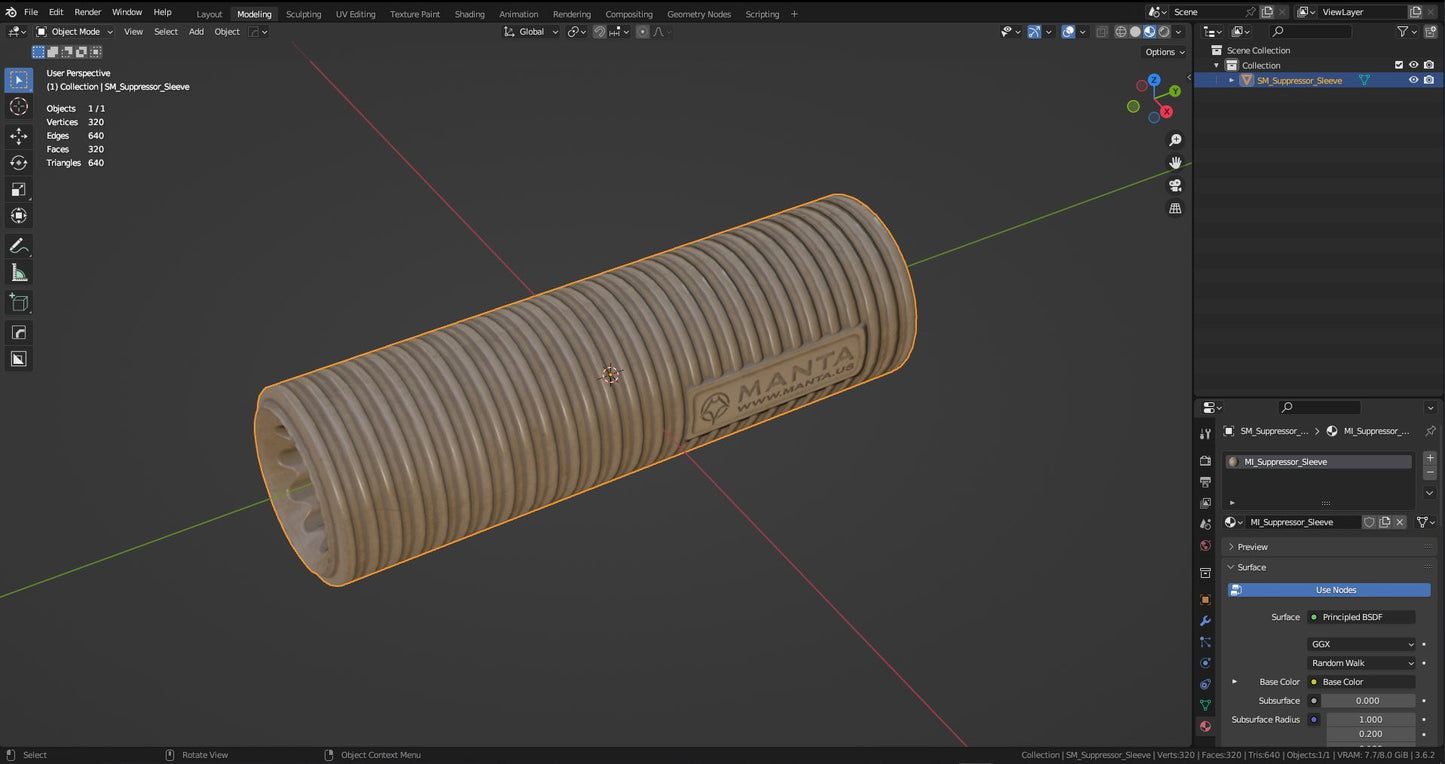Toggle camera view in viewport gizmo
The width and height of the screenshot is (1445, 764).
point(1175,186)
